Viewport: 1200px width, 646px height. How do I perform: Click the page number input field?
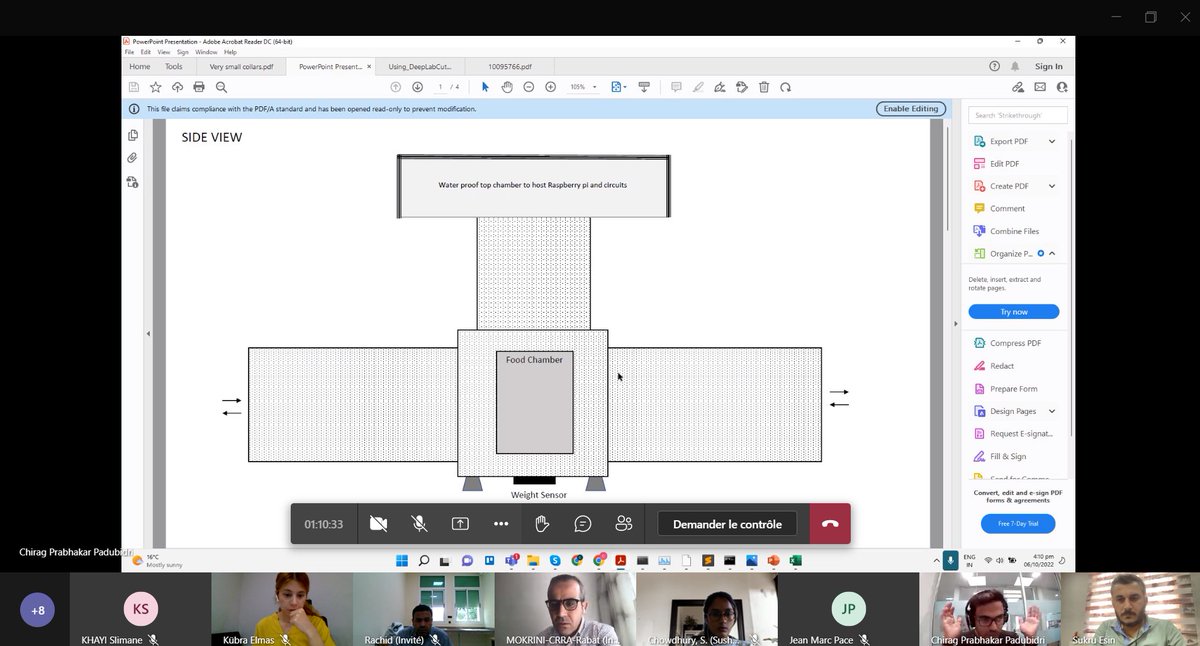440,87
